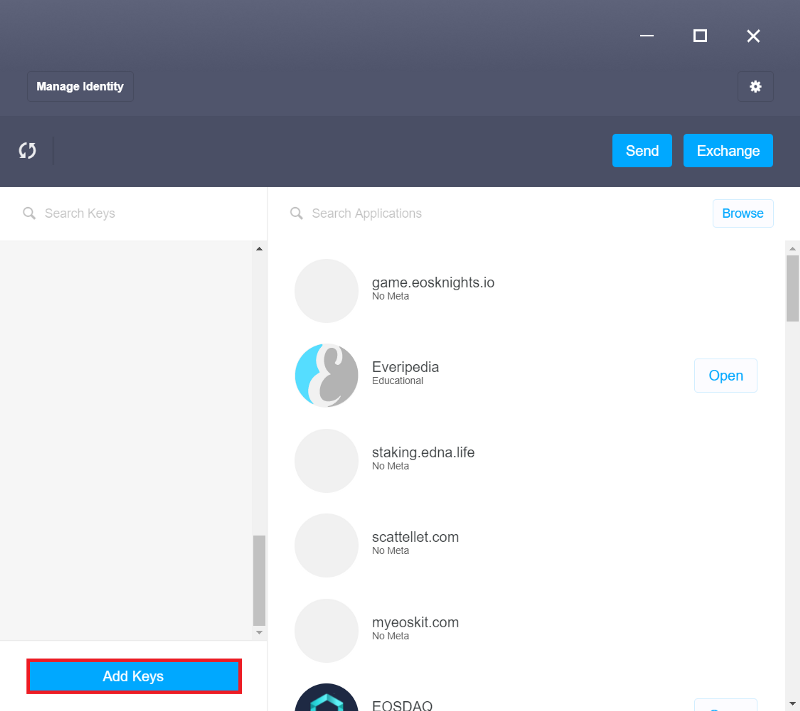Open the Everipedia application
800x711 pixels.
[726, 375]
